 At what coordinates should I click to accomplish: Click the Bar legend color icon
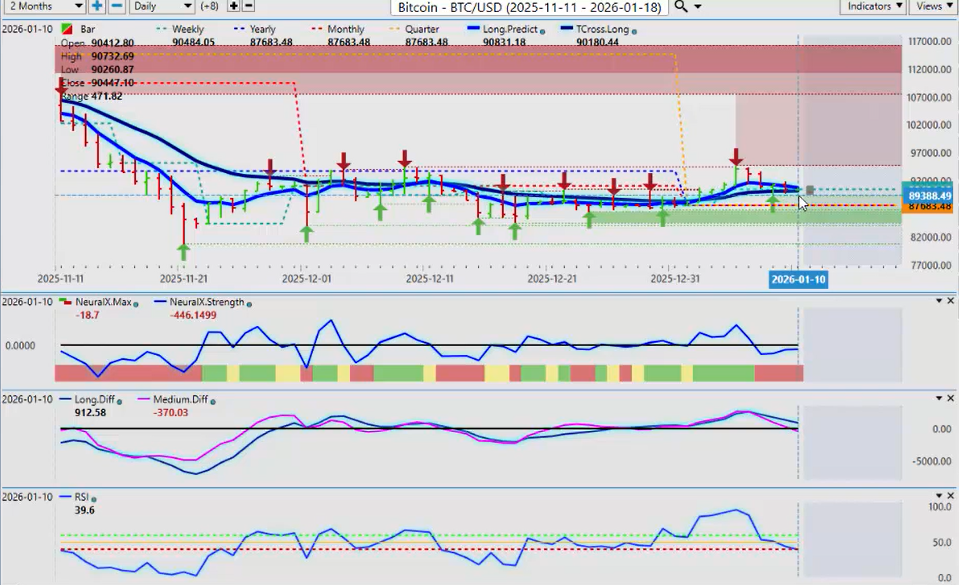67,30
